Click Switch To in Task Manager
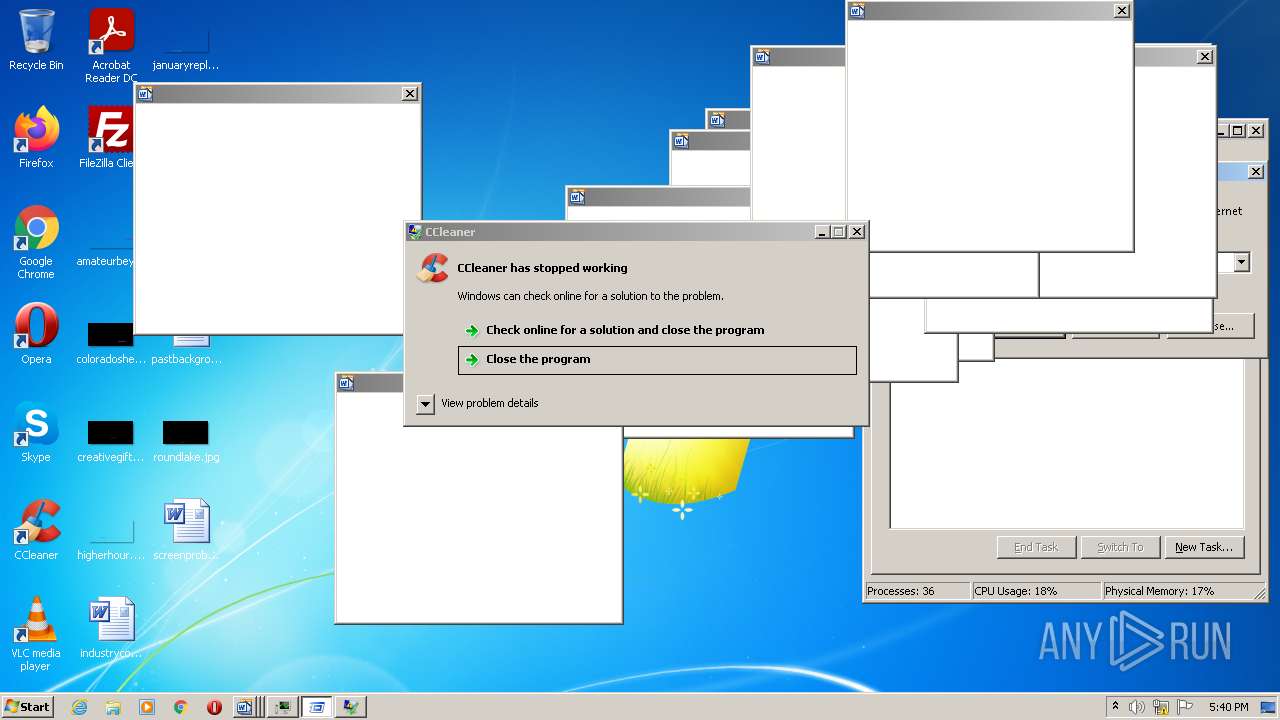Image resolution: width=1280 pixels, height=720 pixels. [1120, 547]
